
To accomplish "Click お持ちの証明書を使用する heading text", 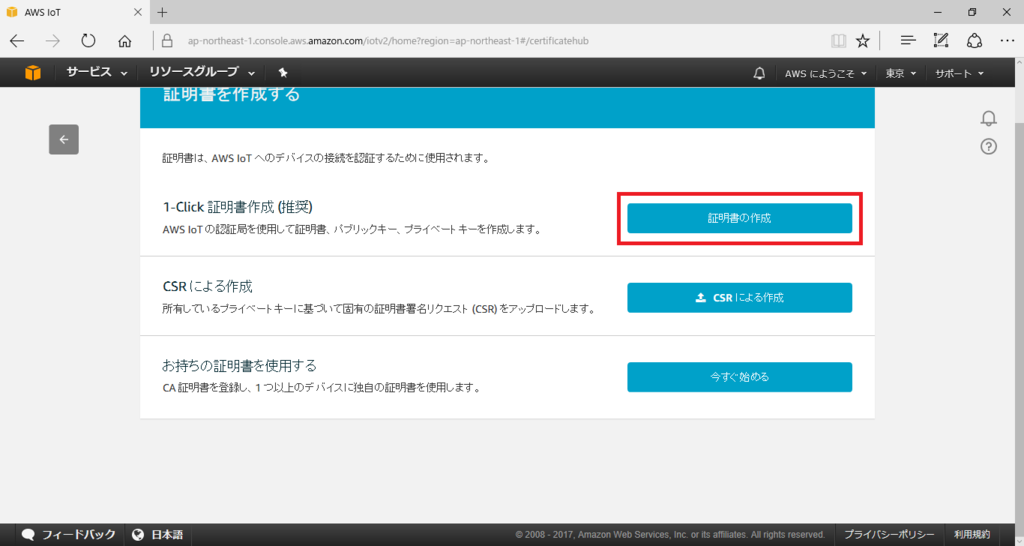I will [239, 365].
